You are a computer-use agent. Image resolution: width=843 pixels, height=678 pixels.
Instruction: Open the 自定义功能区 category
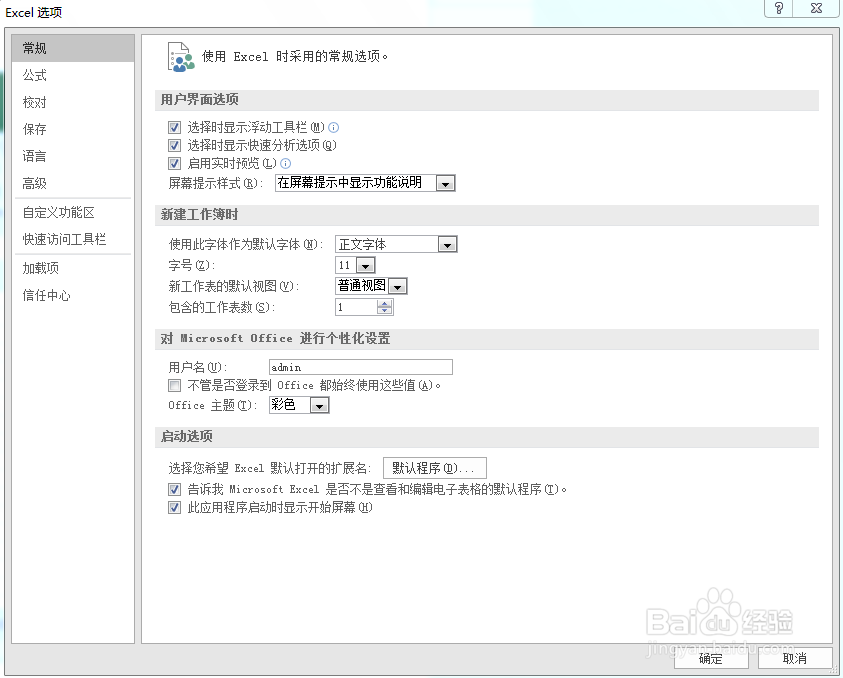click(73, 212)
